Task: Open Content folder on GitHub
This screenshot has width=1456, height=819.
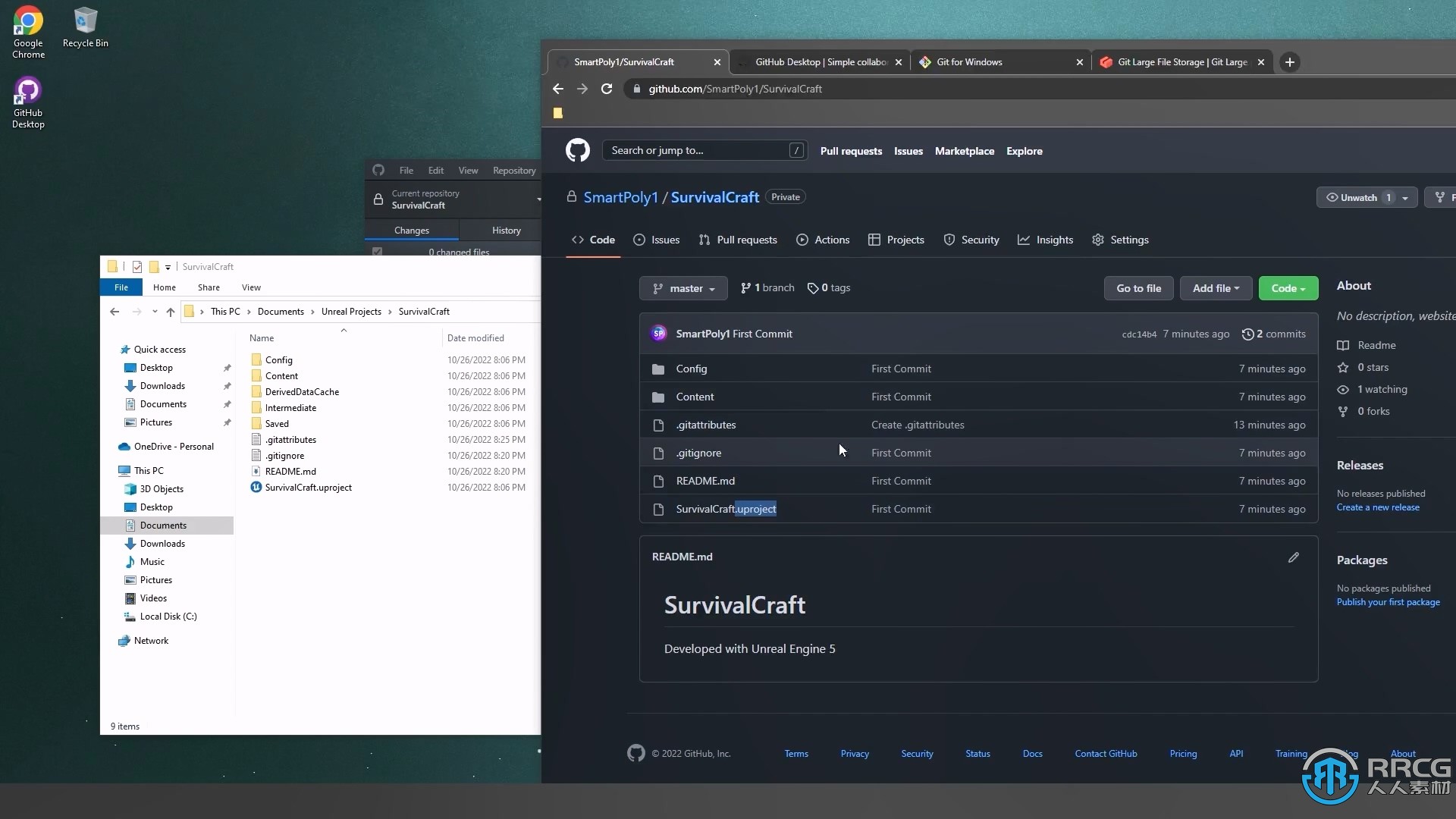Action: 695,397
